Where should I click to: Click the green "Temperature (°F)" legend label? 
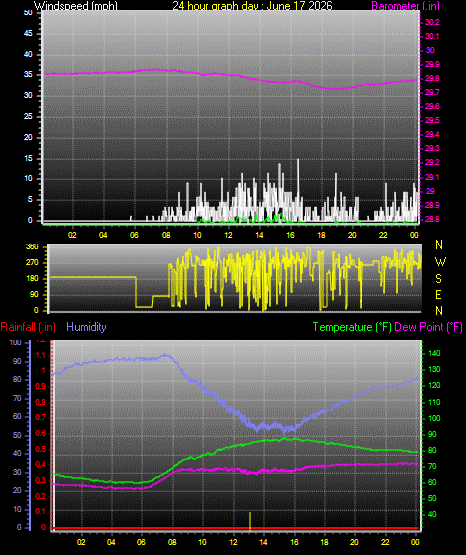point(352,327)
